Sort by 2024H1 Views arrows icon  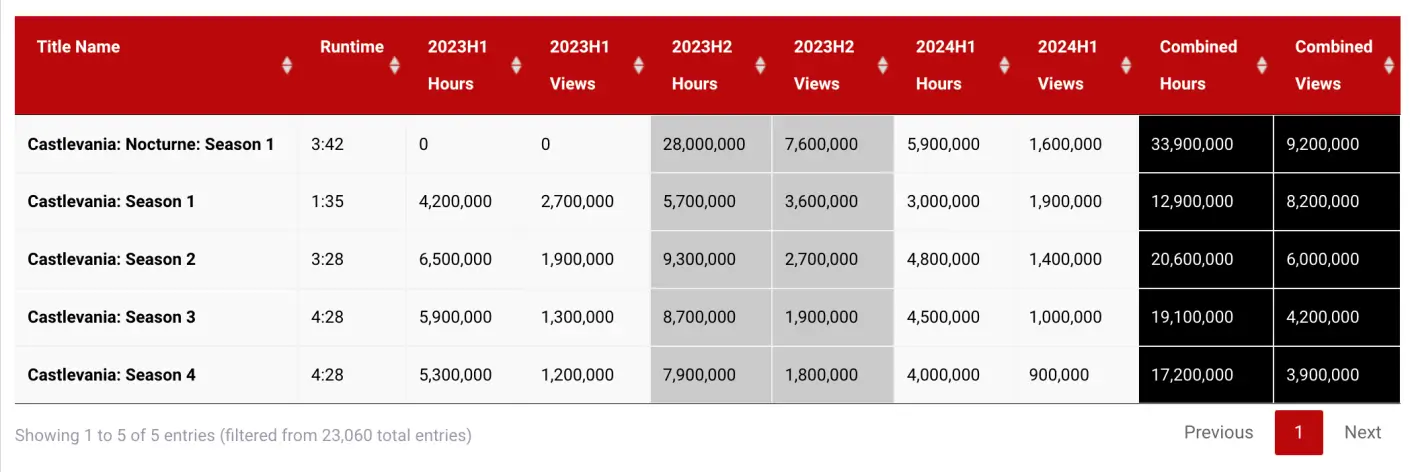pos(1126,65)
